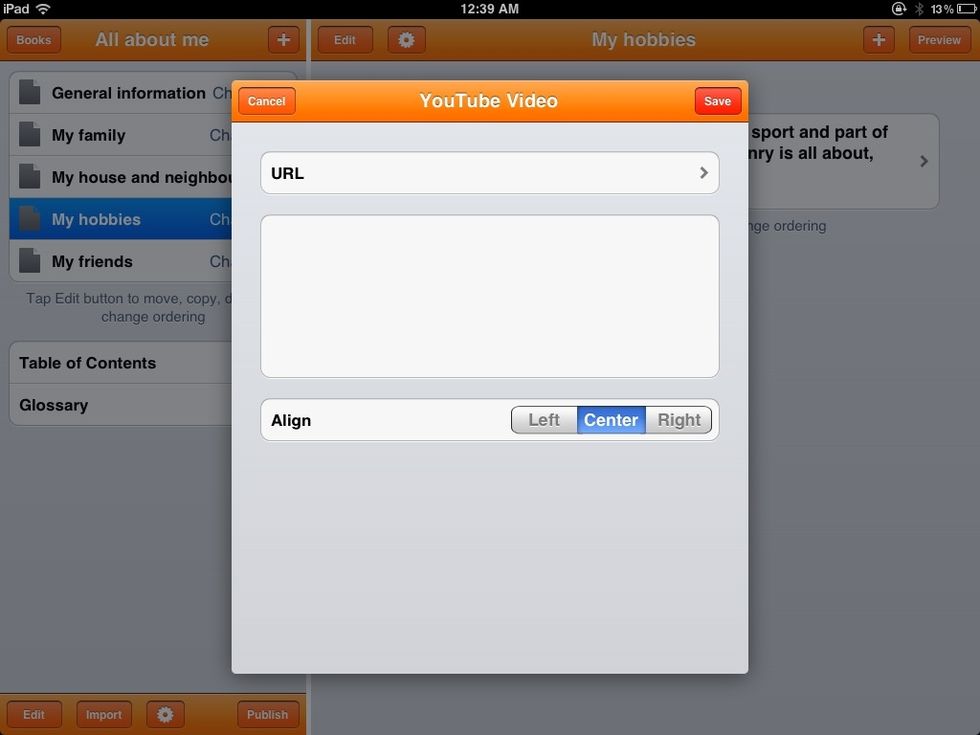Tap the plus icon next to Preview
The image size is (980, 735).
pos(878,39)
